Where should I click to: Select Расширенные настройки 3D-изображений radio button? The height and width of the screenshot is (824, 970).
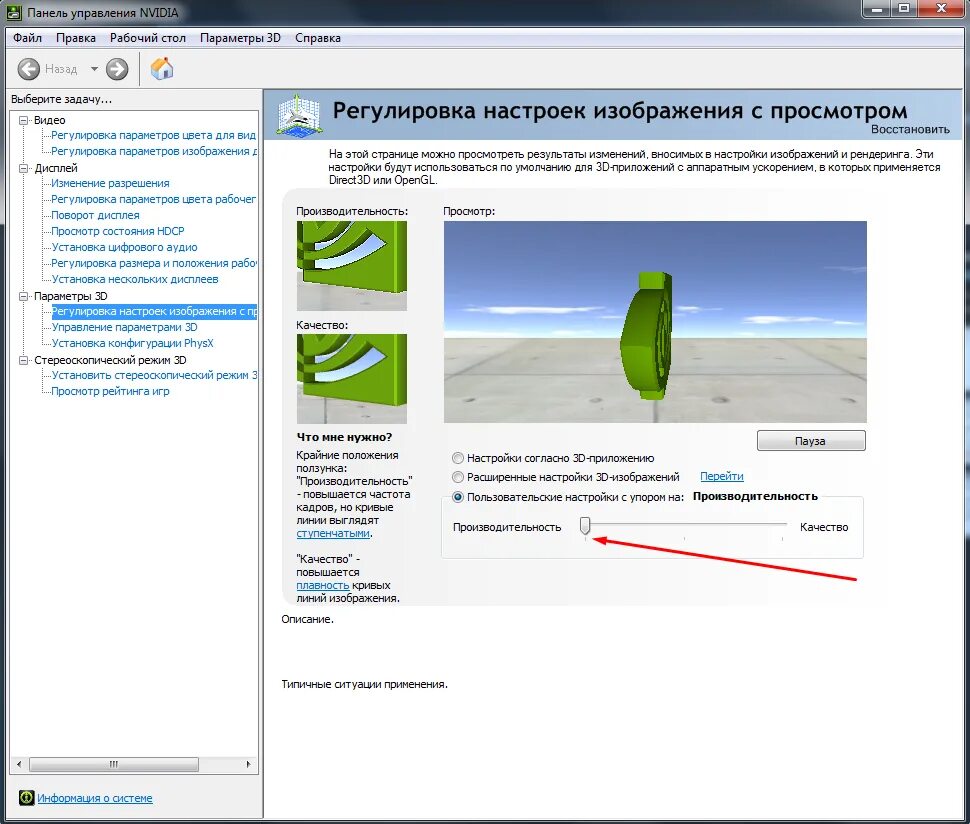pos(458,477)
